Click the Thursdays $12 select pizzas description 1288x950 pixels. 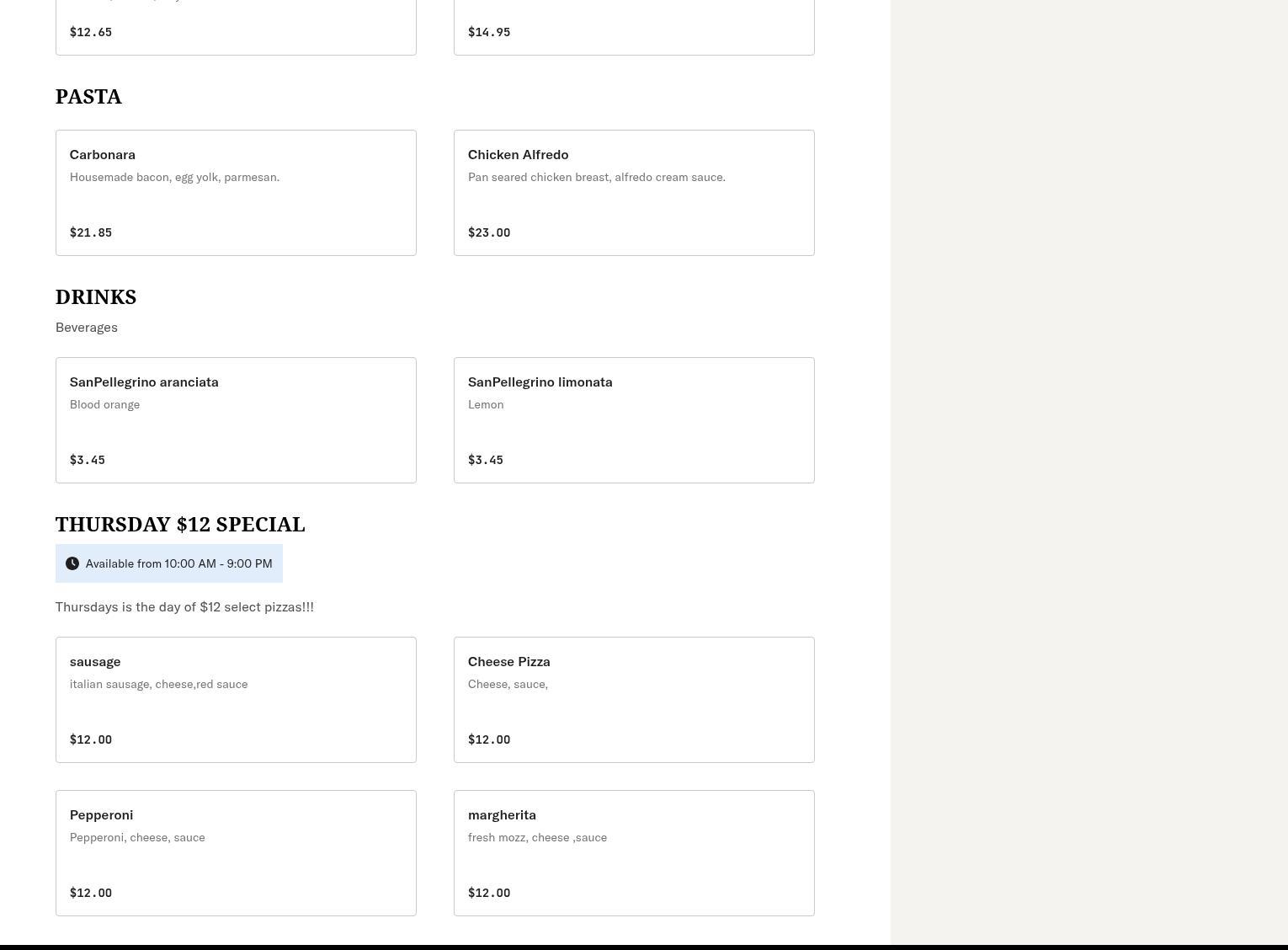tap(184, 607)
